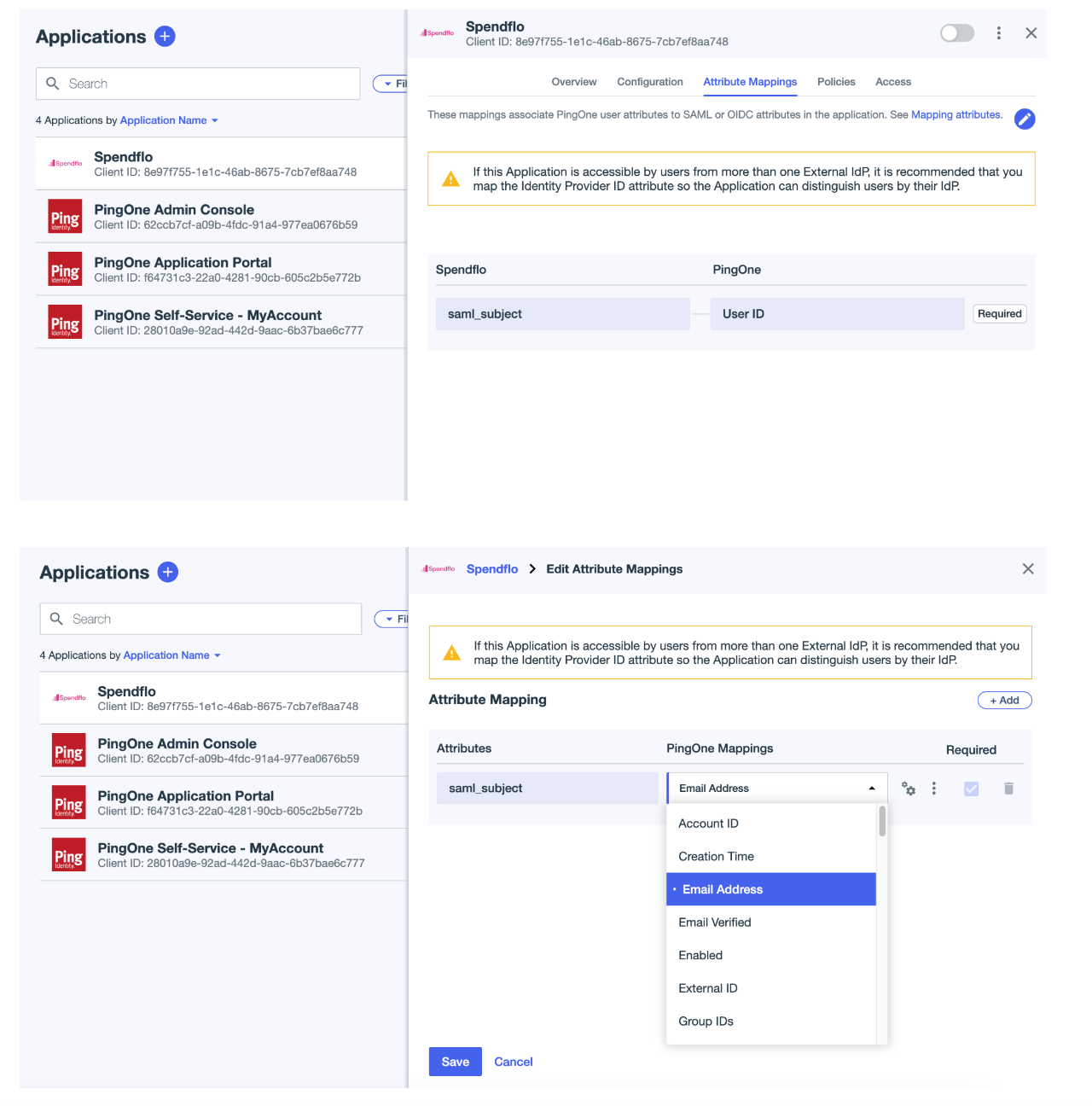Click the Required badge next to User ID

coord(1000,314)
